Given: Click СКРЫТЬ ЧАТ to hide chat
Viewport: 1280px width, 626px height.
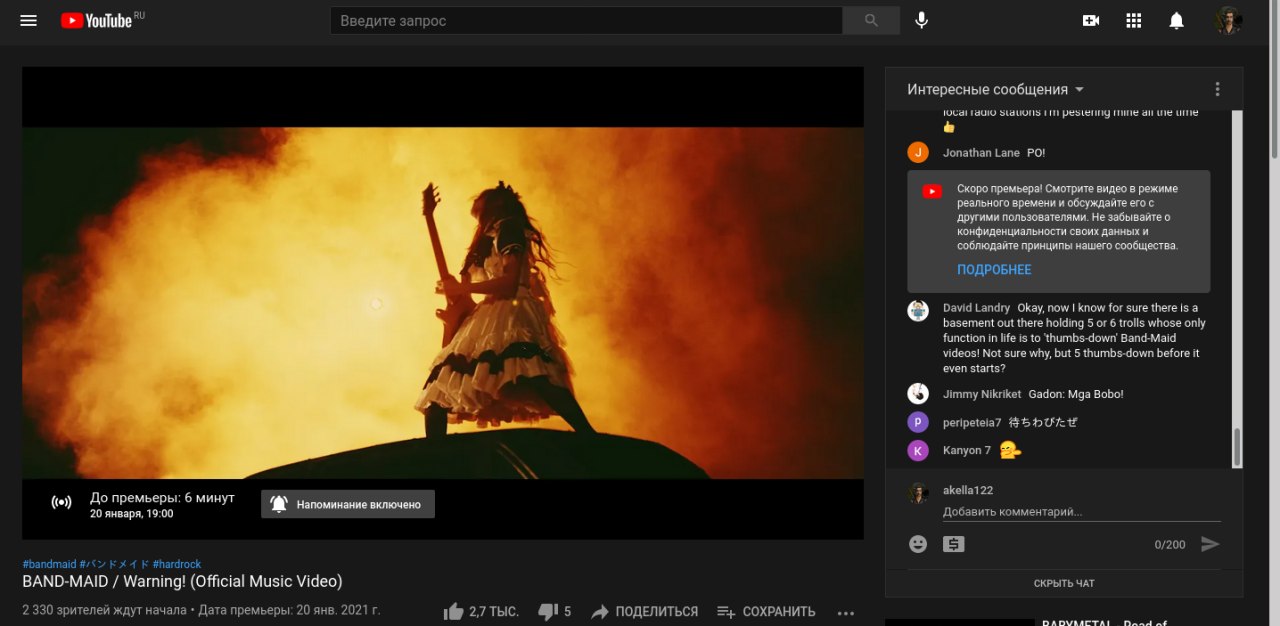Looking at the screenshot, I should [1064, 583].
